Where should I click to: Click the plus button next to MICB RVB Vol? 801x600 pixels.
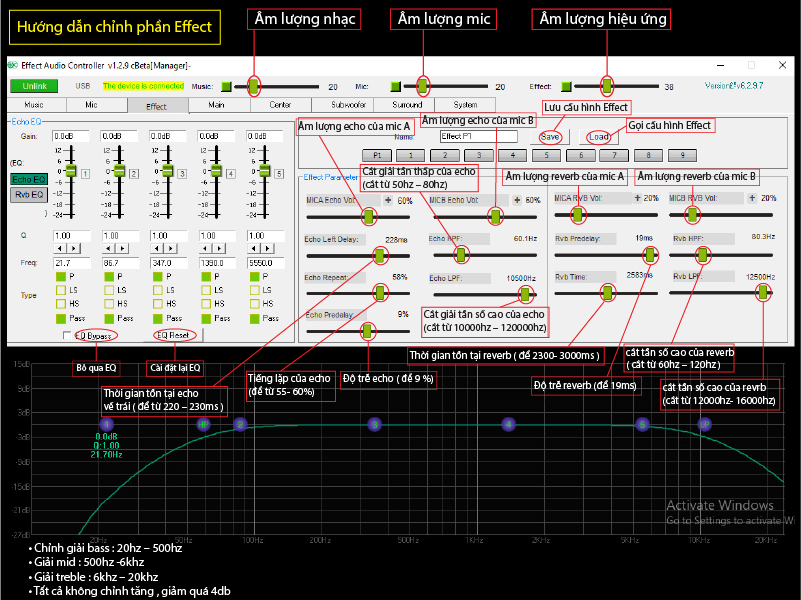click(752, 198)
